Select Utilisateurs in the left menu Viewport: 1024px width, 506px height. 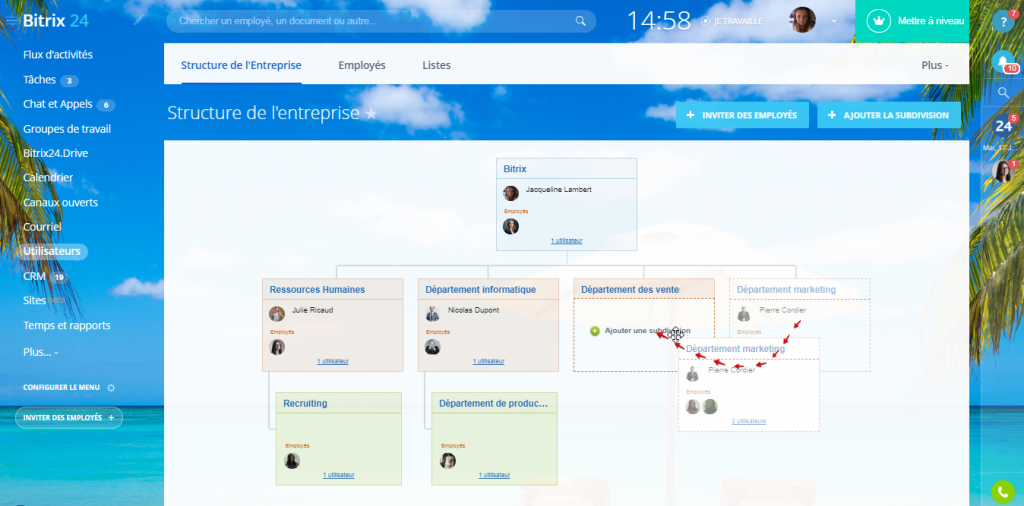click(x=52, y=251)
